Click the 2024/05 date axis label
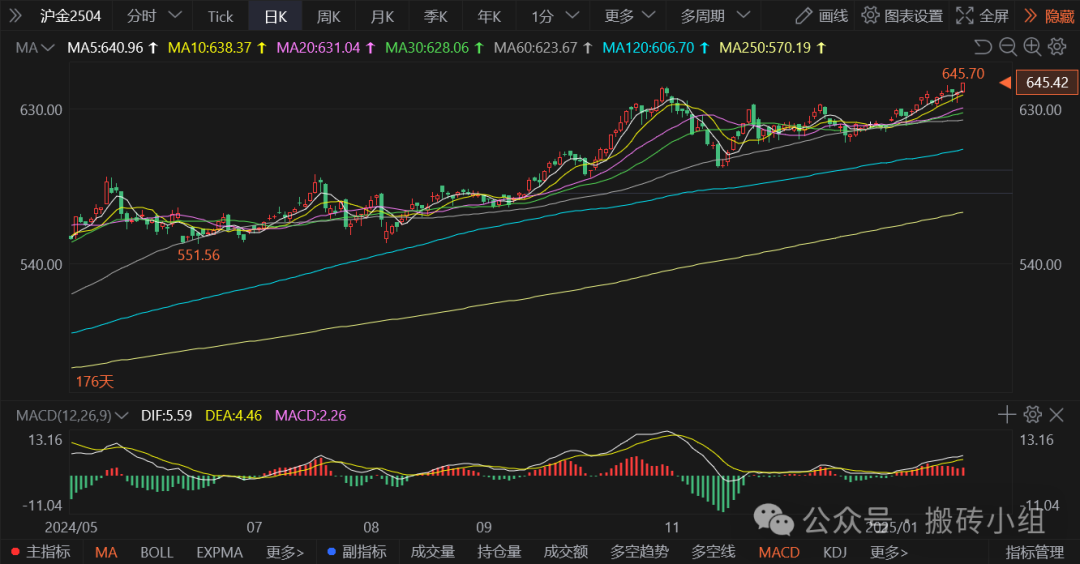Viewport: 1080px width, 564px height. coord(71,528)
